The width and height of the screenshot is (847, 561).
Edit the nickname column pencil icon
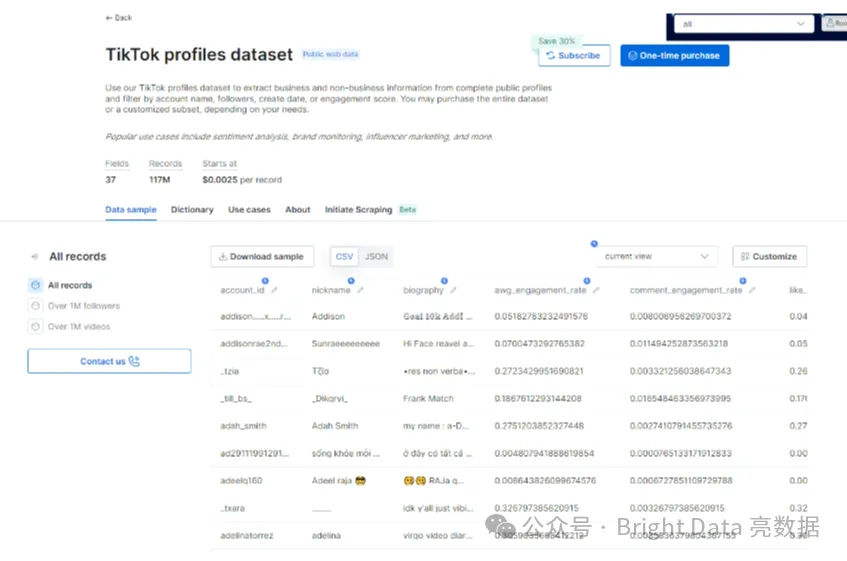(360, 290)
